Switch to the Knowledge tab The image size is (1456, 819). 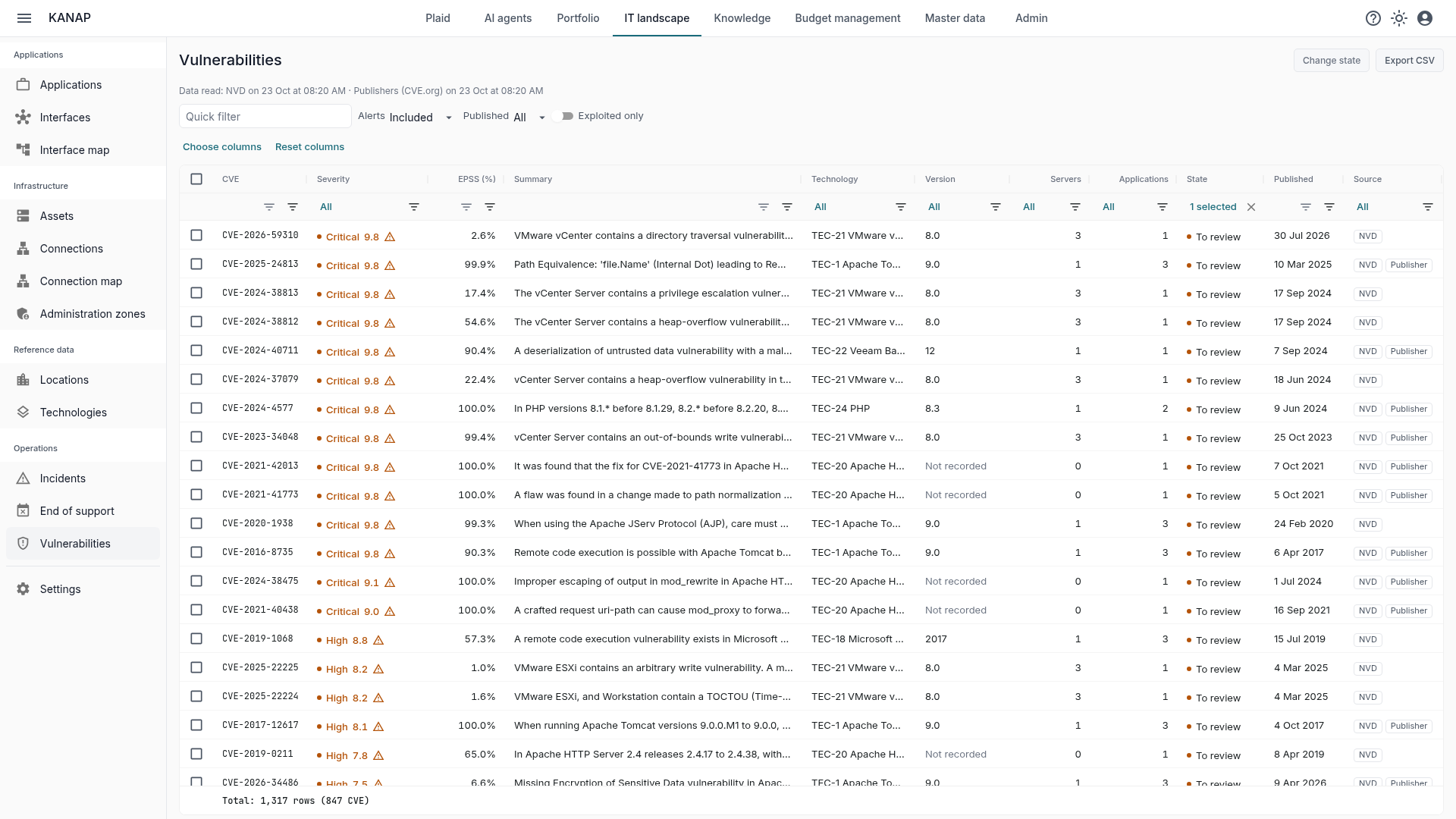pos(742,18)
